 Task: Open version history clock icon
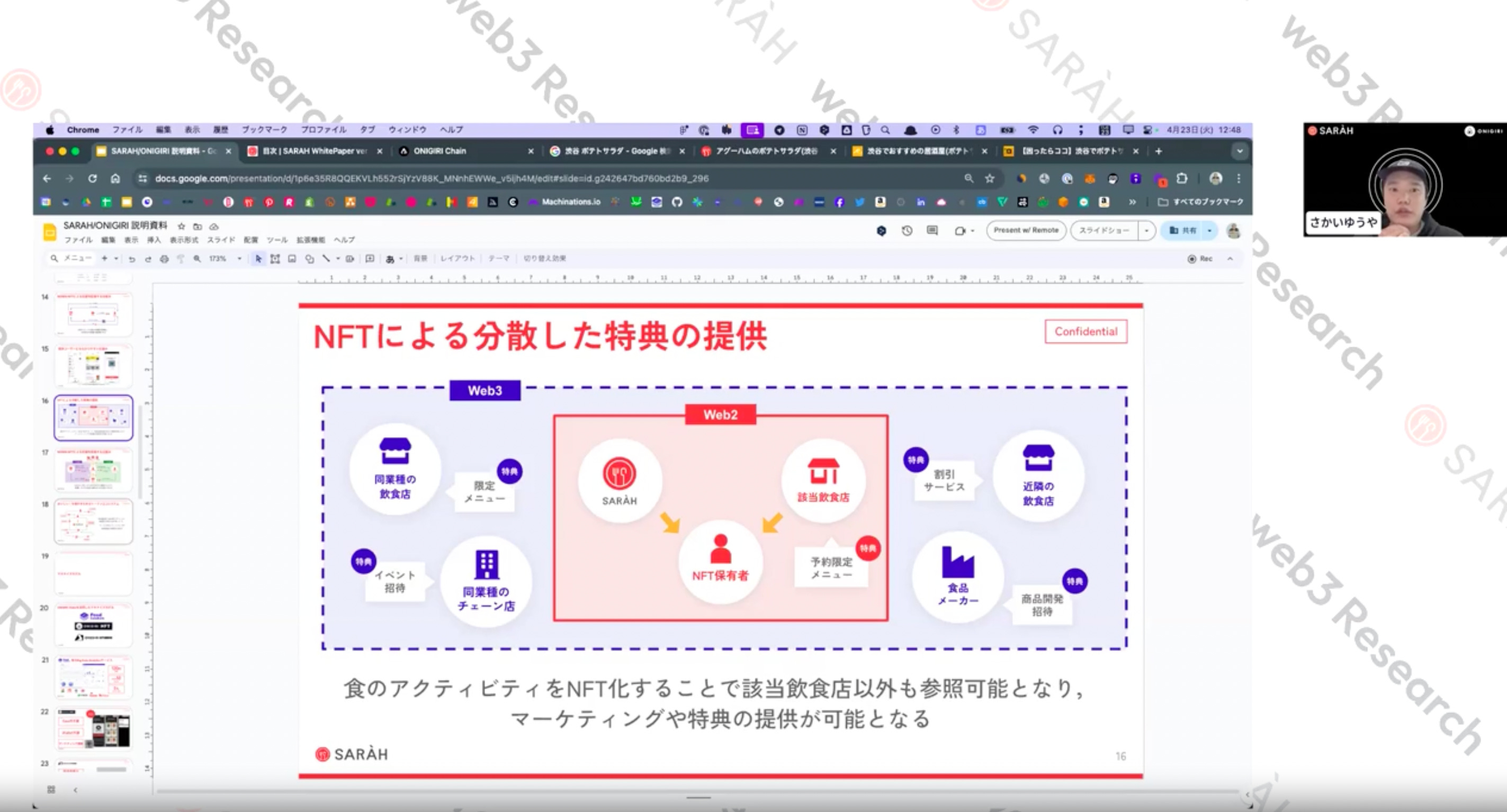pos(907,230)
